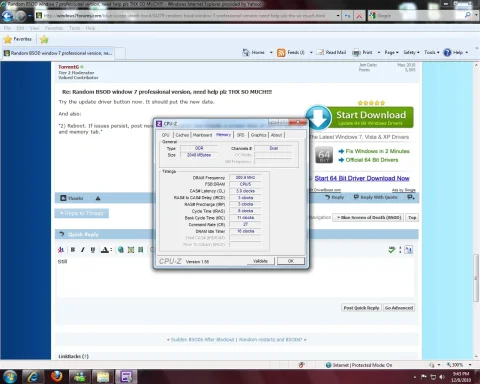Screen dimensions: 480x384
Task: Open the File menu in IE
Action: [x=7, y=28]
